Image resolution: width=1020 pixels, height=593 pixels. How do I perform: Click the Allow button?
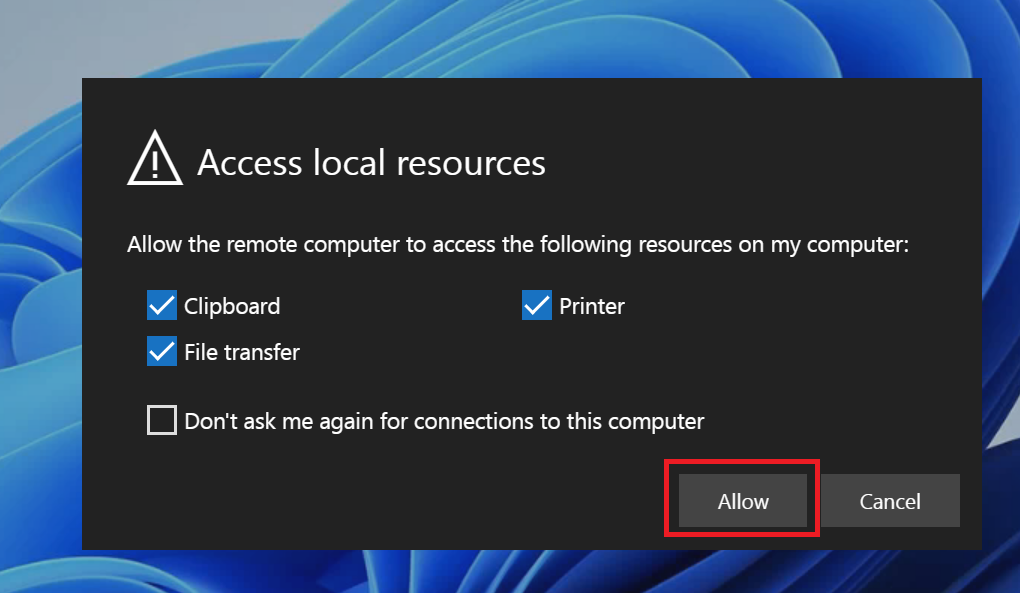743,501
